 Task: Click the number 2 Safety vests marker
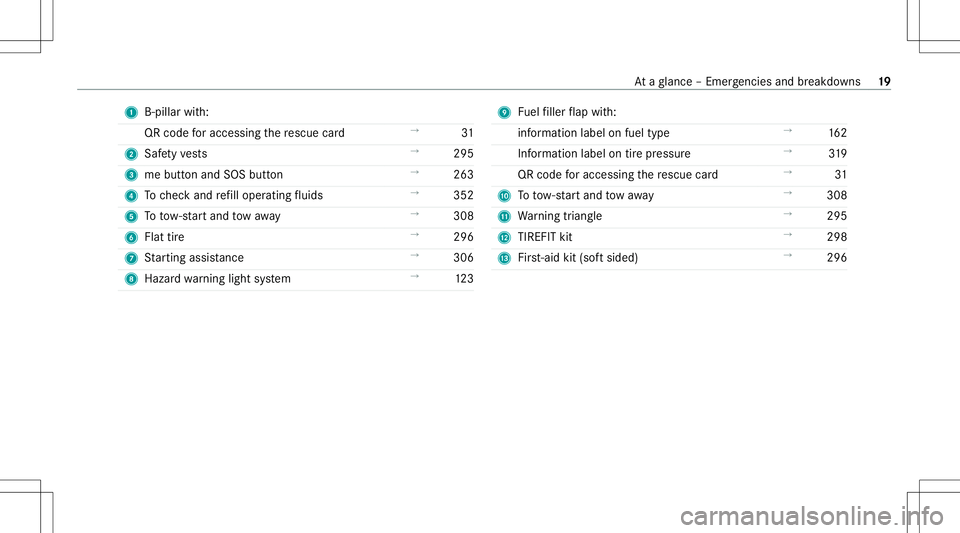point(131,154)
